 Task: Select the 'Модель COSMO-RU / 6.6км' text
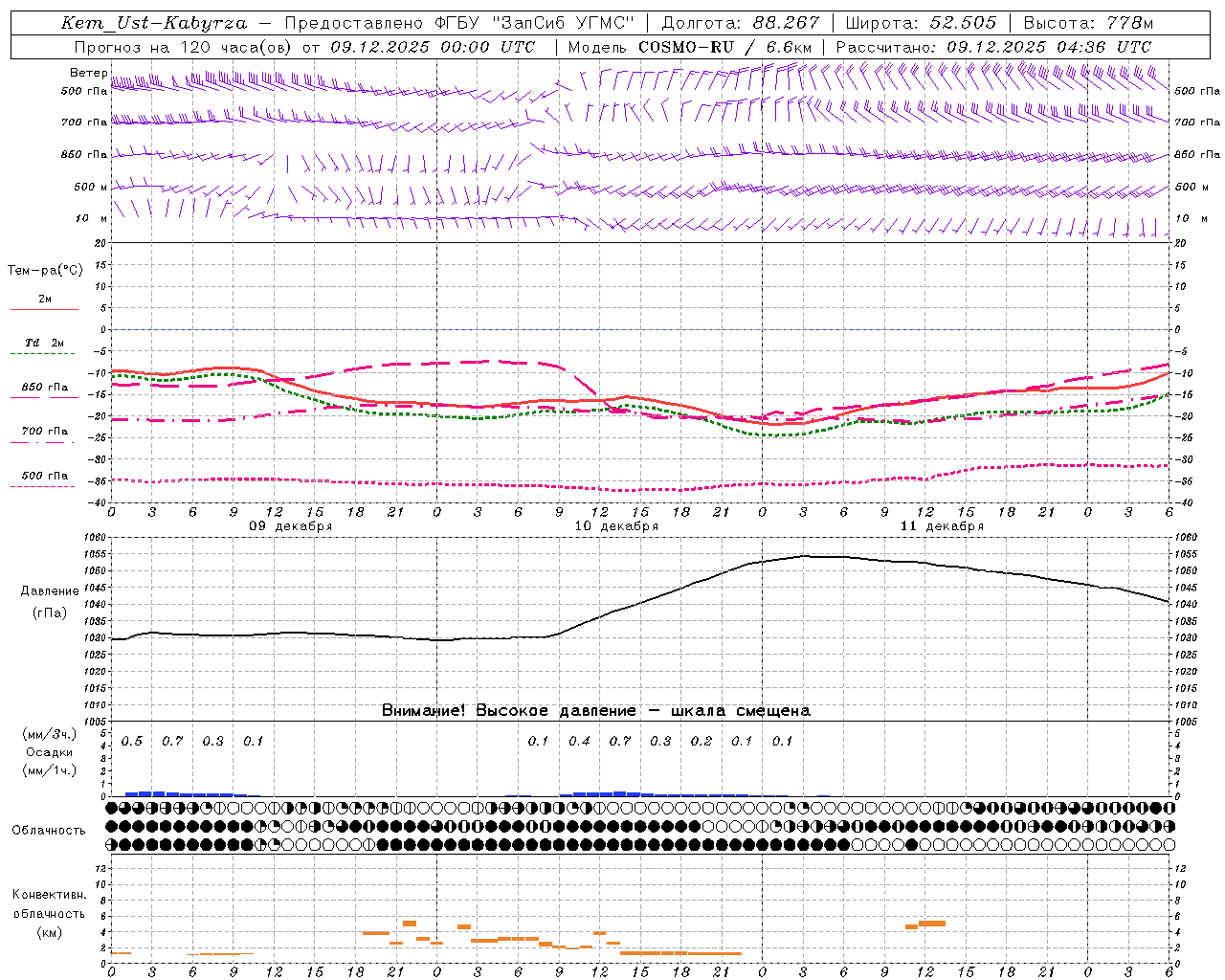[689, 47]
